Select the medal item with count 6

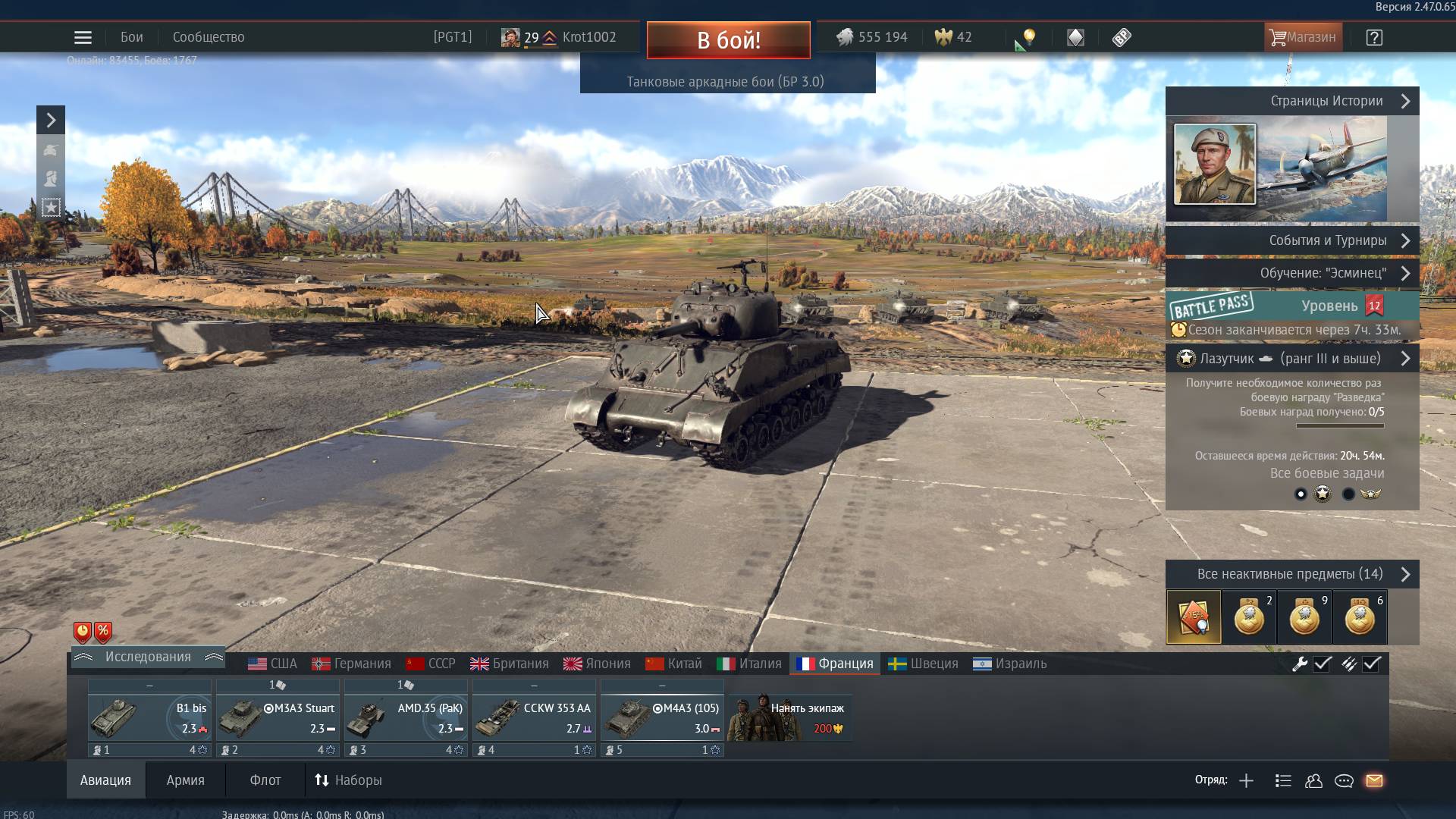(x=1360, y=617)
